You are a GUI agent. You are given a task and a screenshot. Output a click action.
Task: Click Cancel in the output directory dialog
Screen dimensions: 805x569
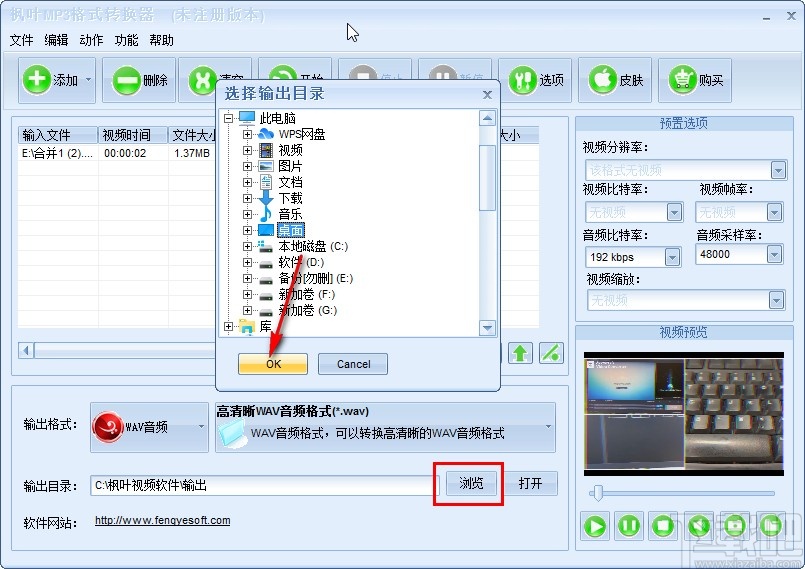click(353, 364)
